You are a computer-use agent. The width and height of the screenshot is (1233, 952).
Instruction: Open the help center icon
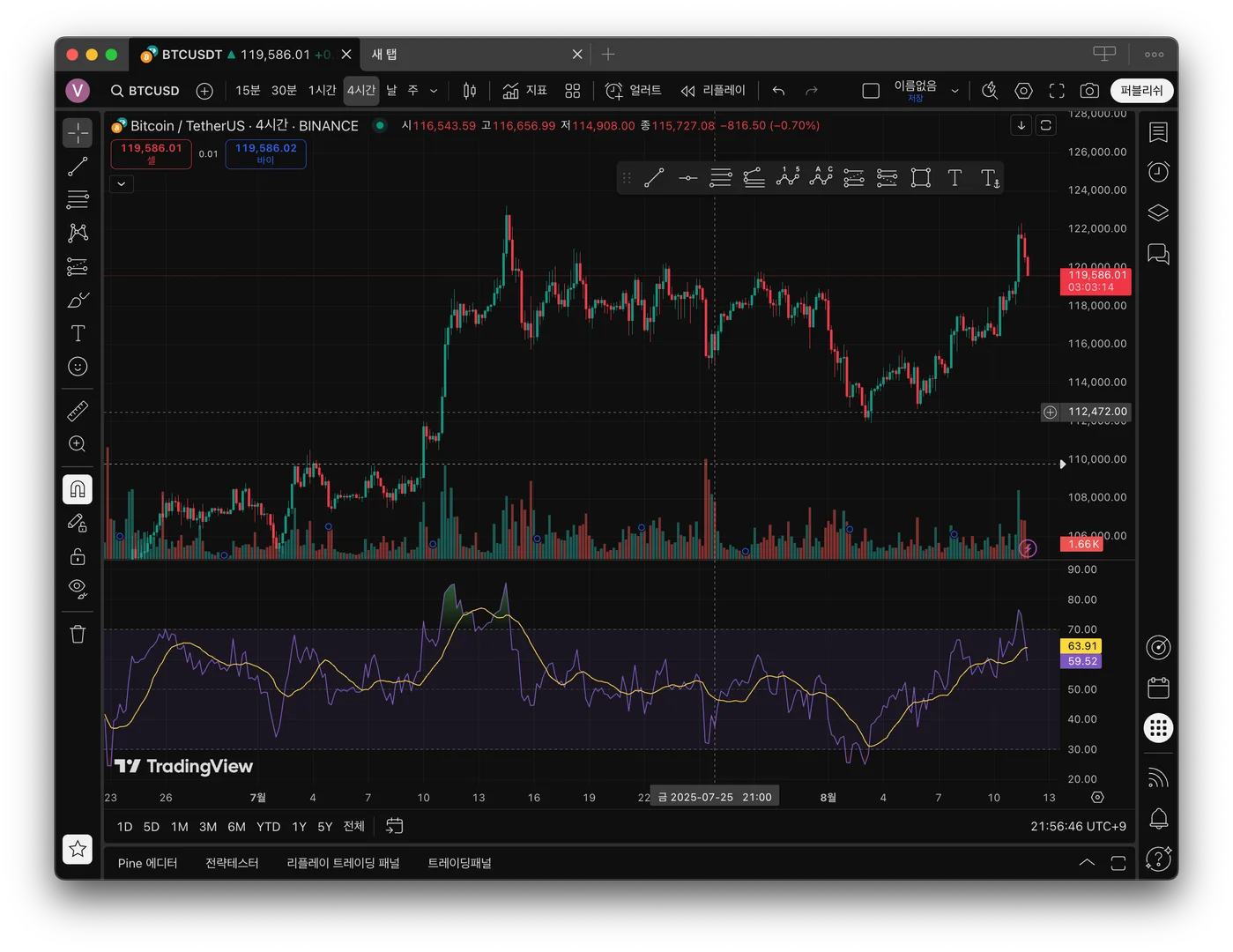[x=1158, y=858]
